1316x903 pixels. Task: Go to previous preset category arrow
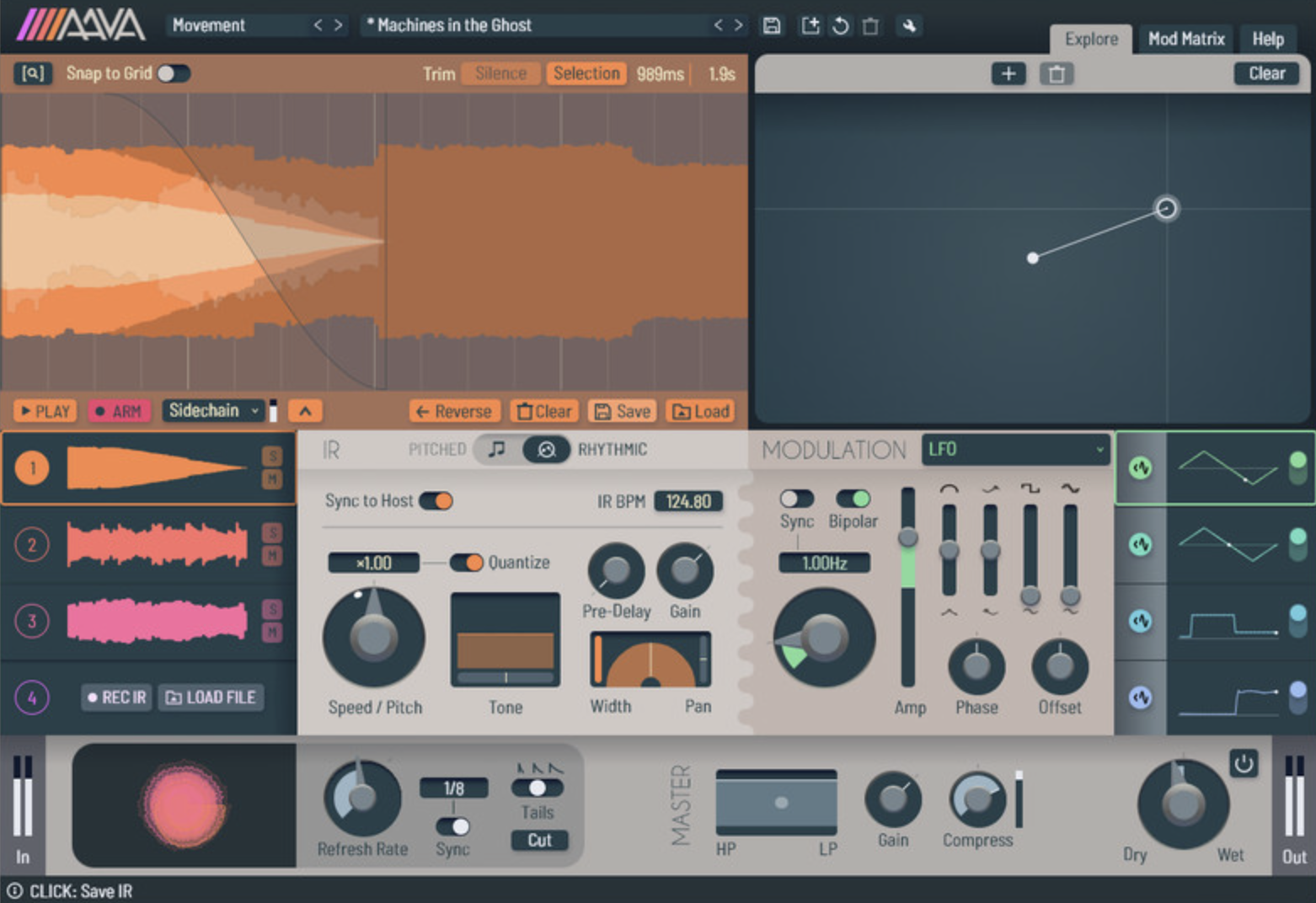click(318, 25)
